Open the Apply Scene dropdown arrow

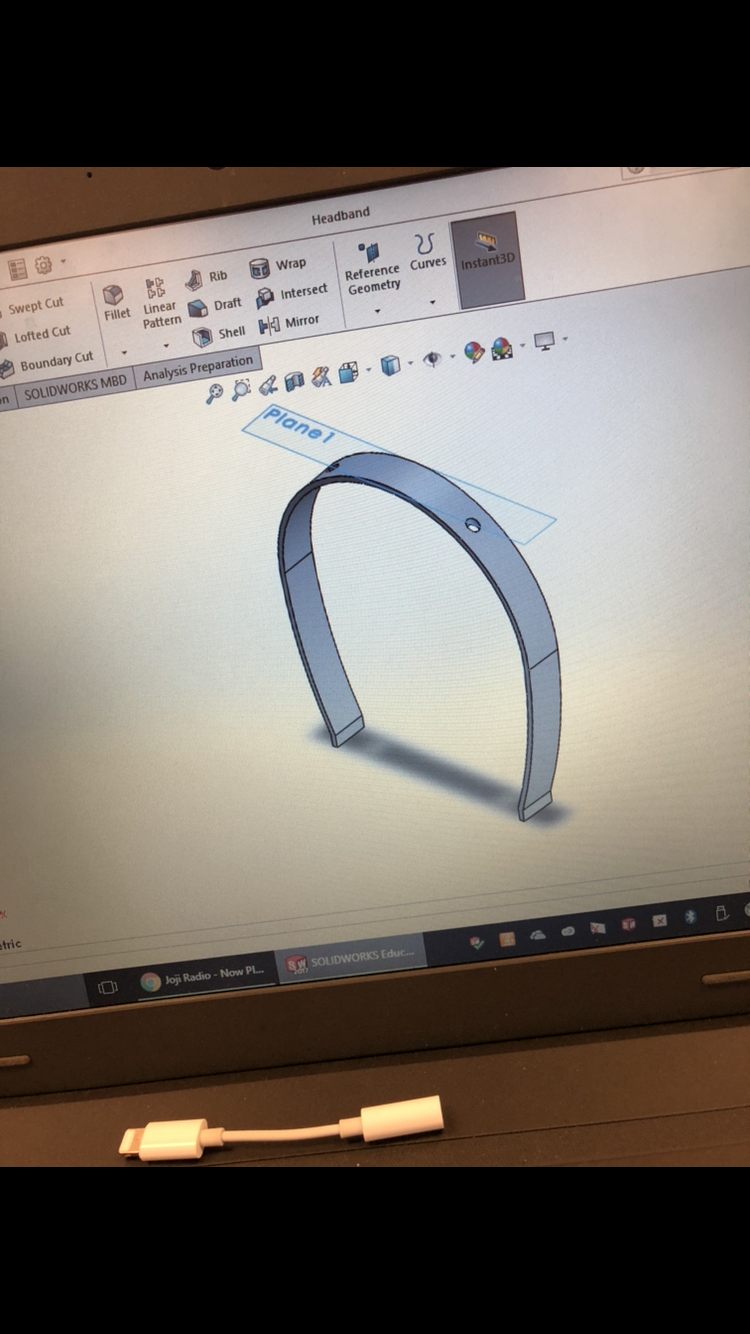[x=521, y=345]
